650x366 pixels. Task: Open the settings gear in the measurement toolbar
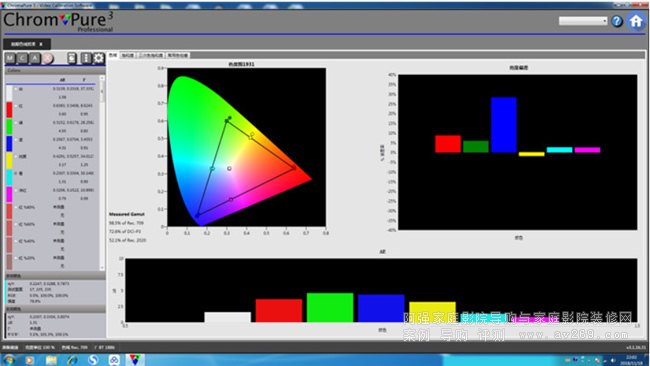99,58
